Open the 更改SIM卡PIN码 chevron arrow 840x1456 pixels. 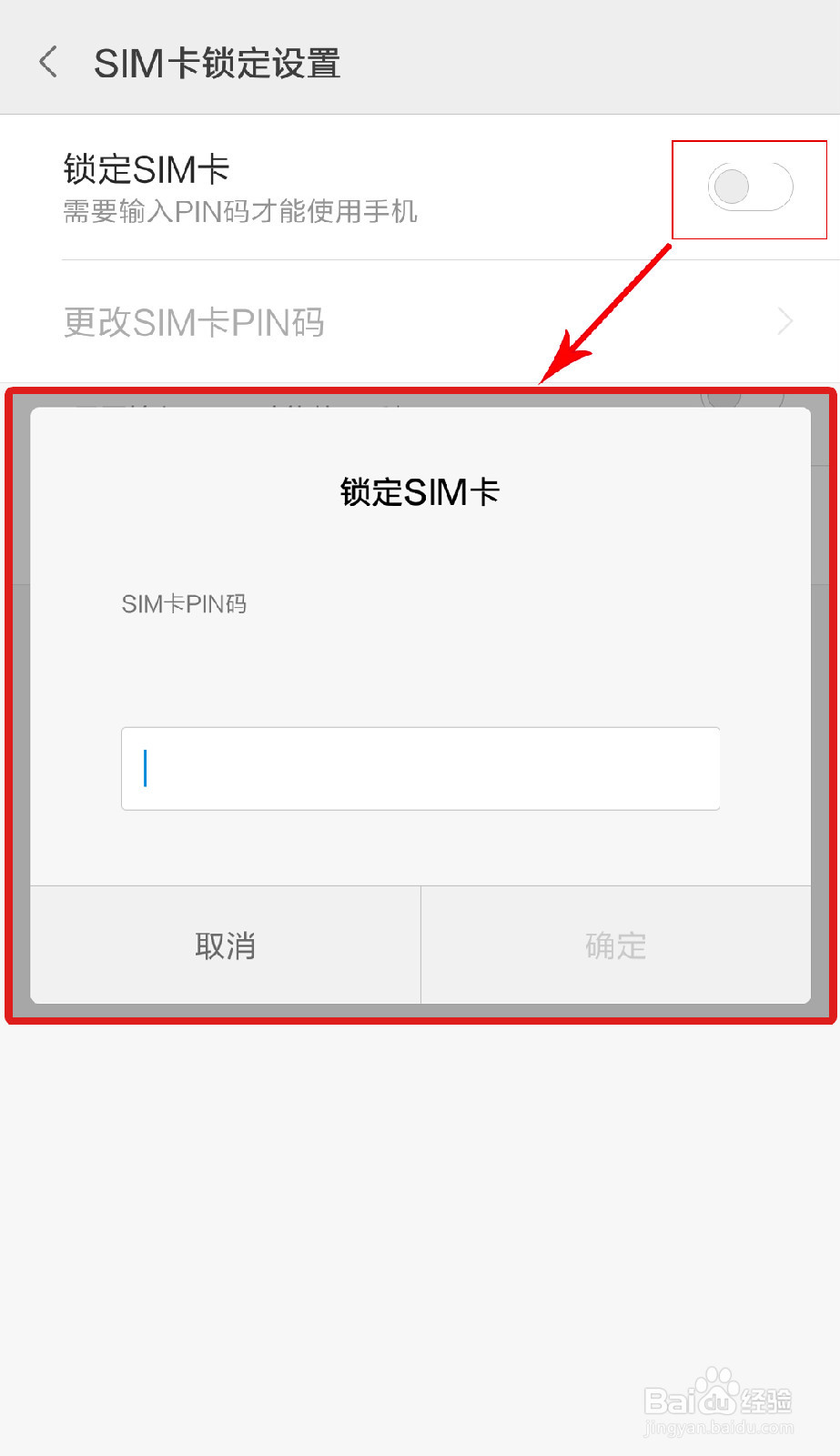pyautogui.click(x=784, y=321)
